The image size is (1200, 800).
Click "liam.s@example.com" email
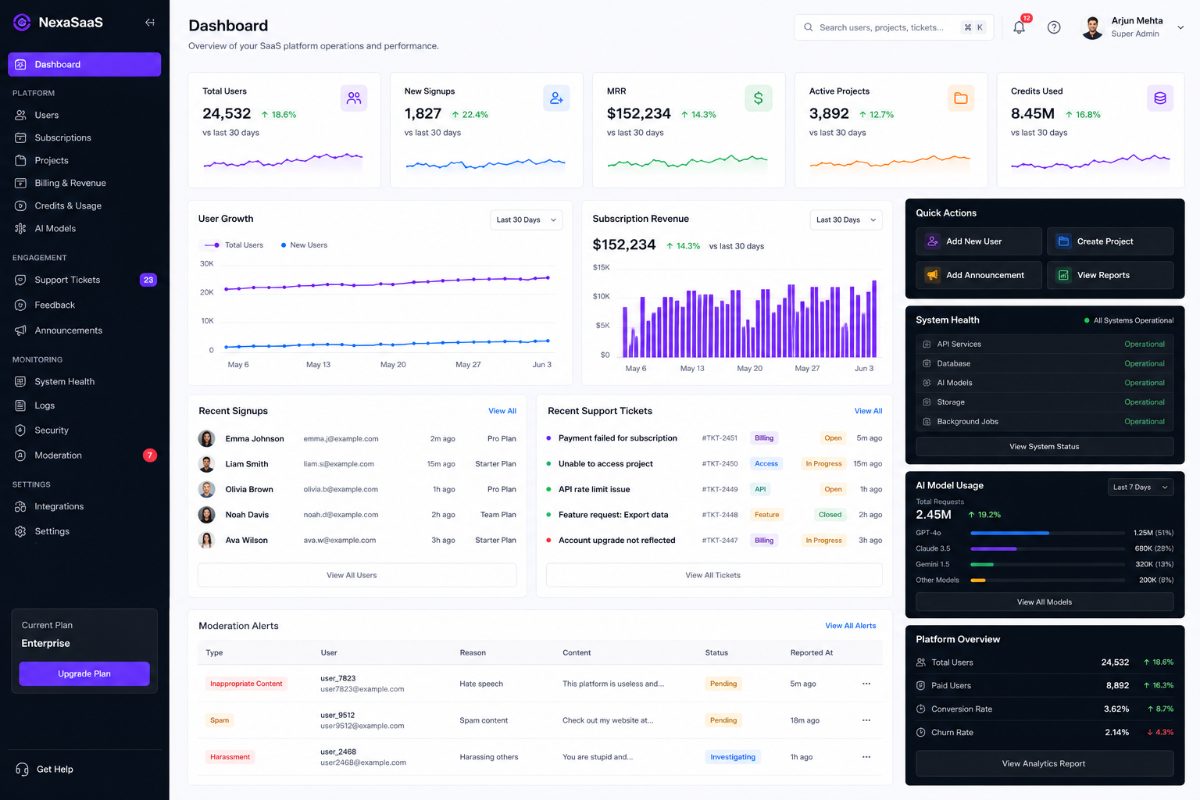(x=339, y=464)
